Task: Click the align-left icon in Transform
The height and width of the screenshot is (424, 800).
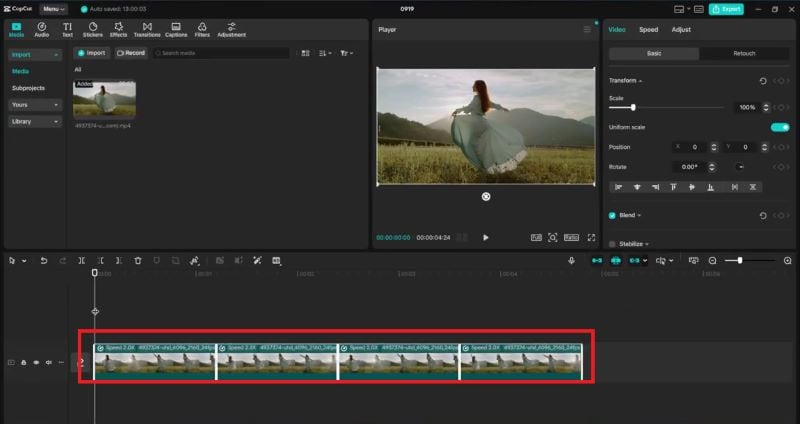Action: coord(619,187)
